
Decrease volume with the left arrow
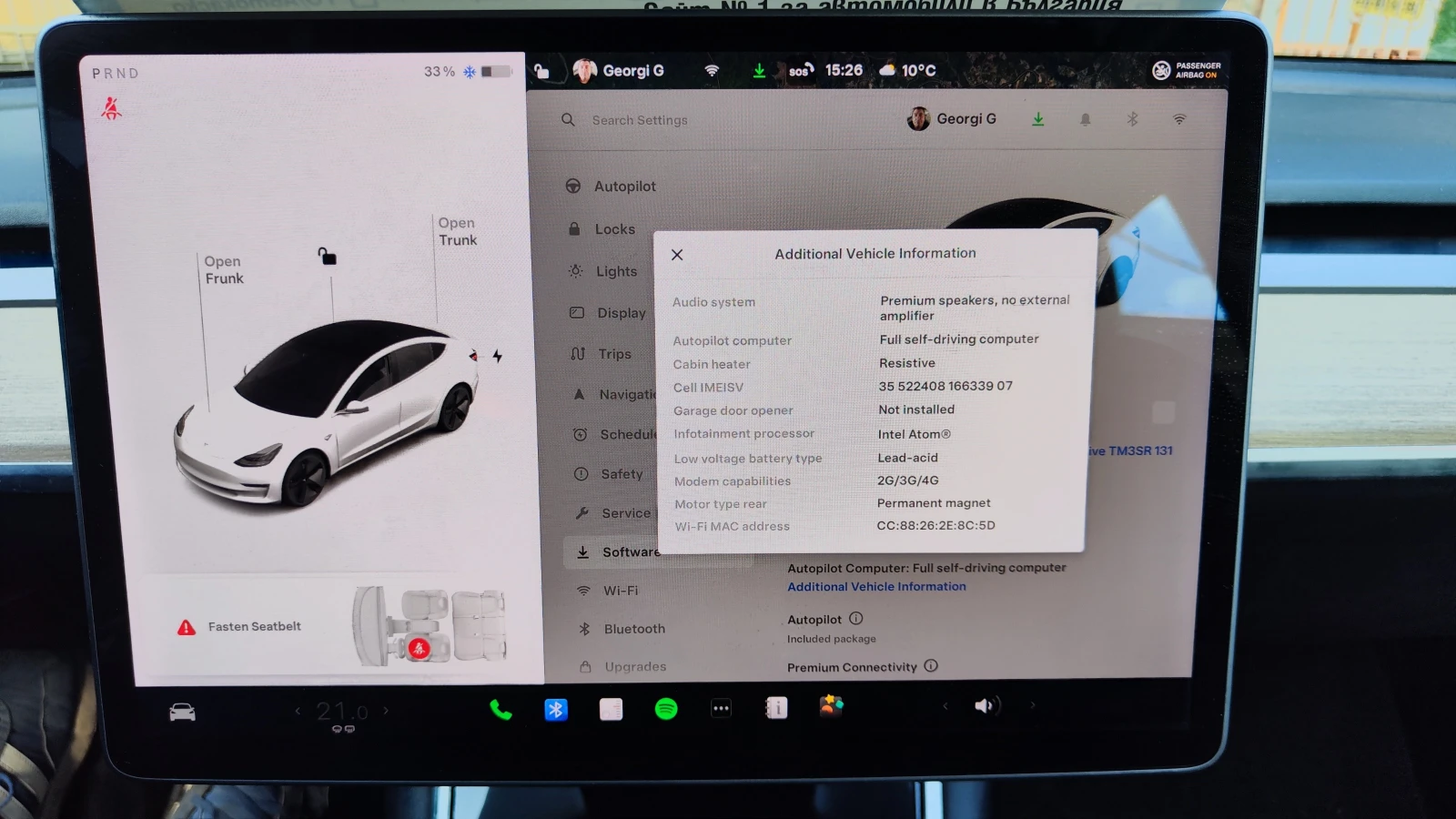coord(945,706)
